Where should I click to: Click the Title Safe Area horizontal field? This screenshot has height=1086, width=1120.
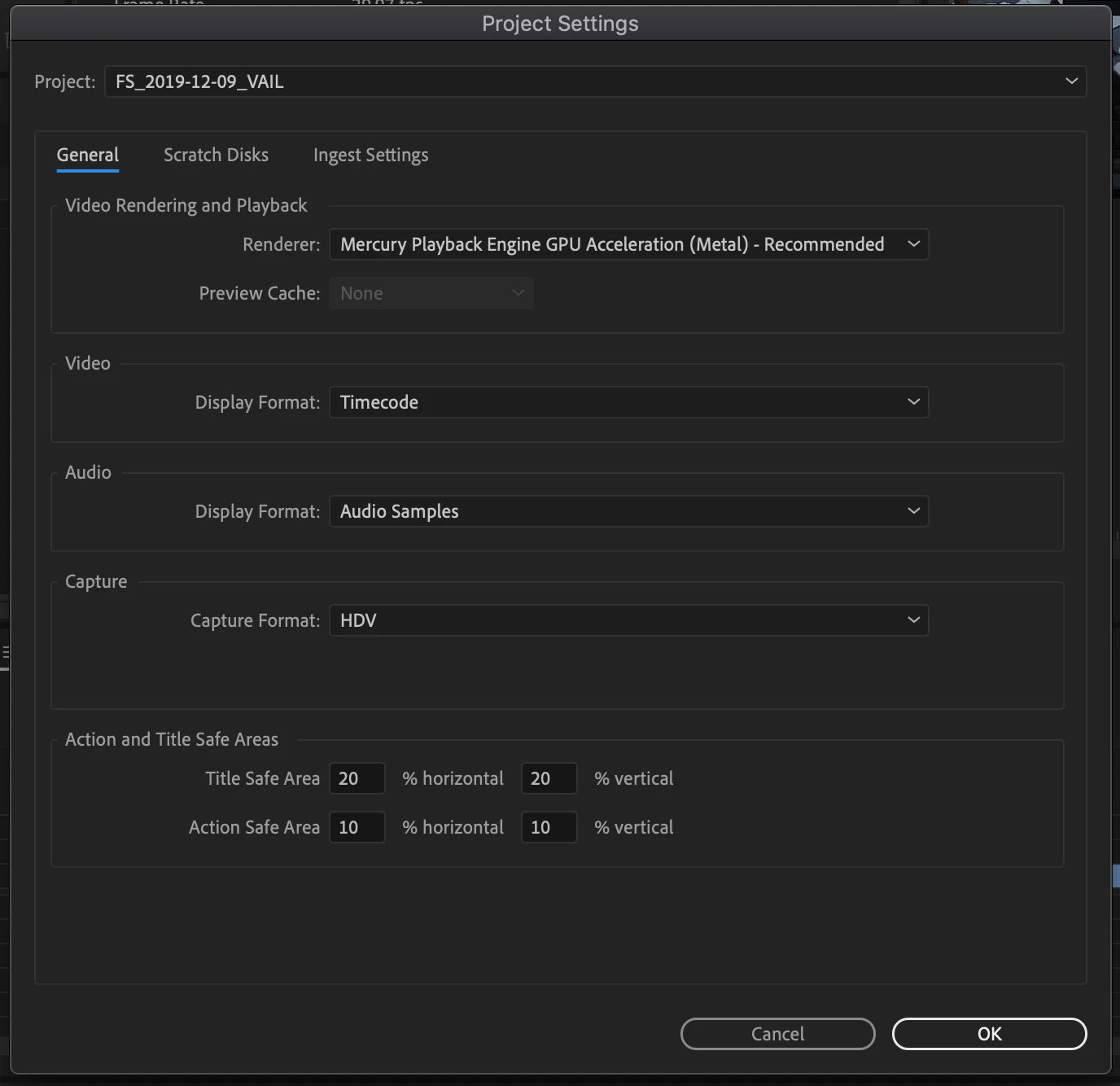(x=357, y=778)
